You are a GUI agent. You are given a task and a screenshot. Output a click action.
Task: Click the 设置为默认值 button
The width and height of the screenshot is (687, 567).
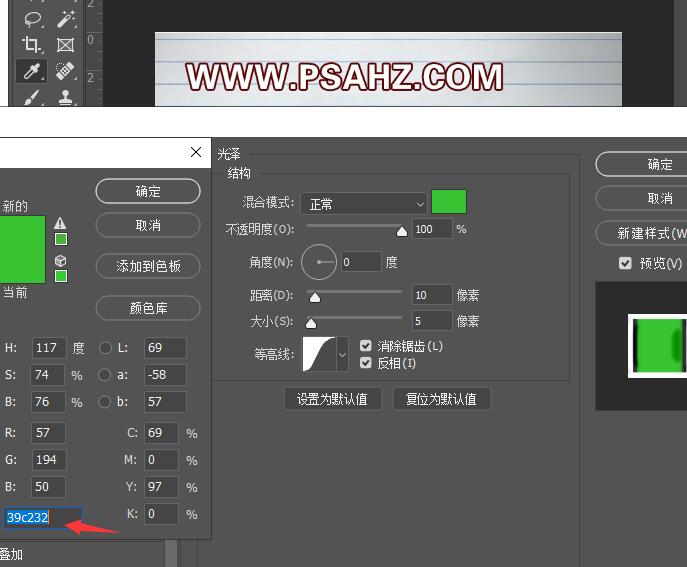pyautogui.click(x=333, y=399)
